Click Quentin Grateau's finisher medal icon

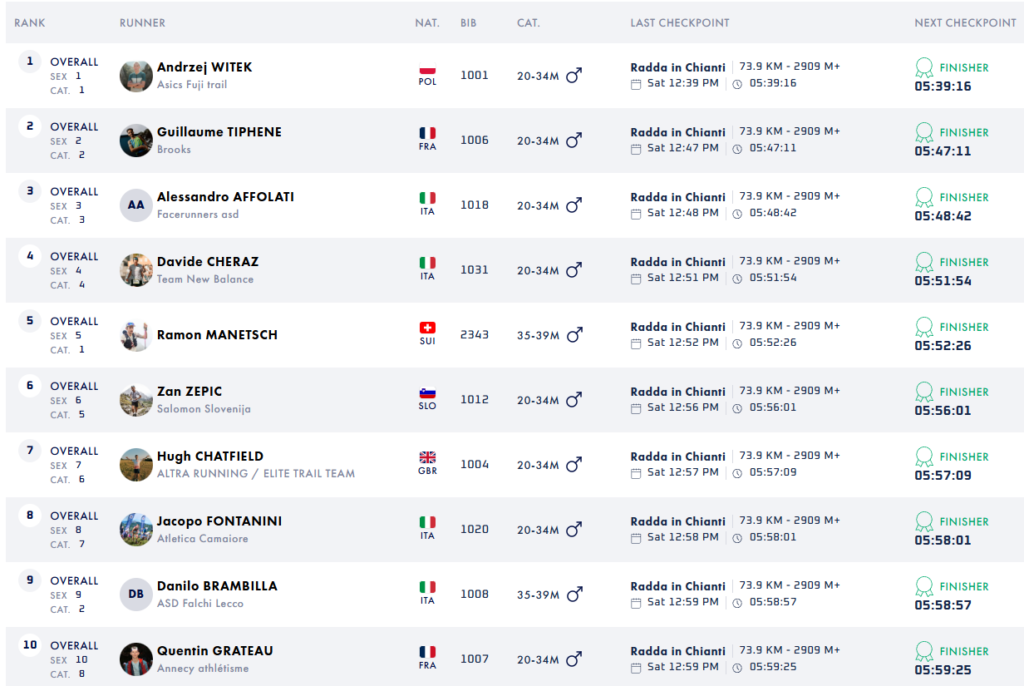coord(924,651)
